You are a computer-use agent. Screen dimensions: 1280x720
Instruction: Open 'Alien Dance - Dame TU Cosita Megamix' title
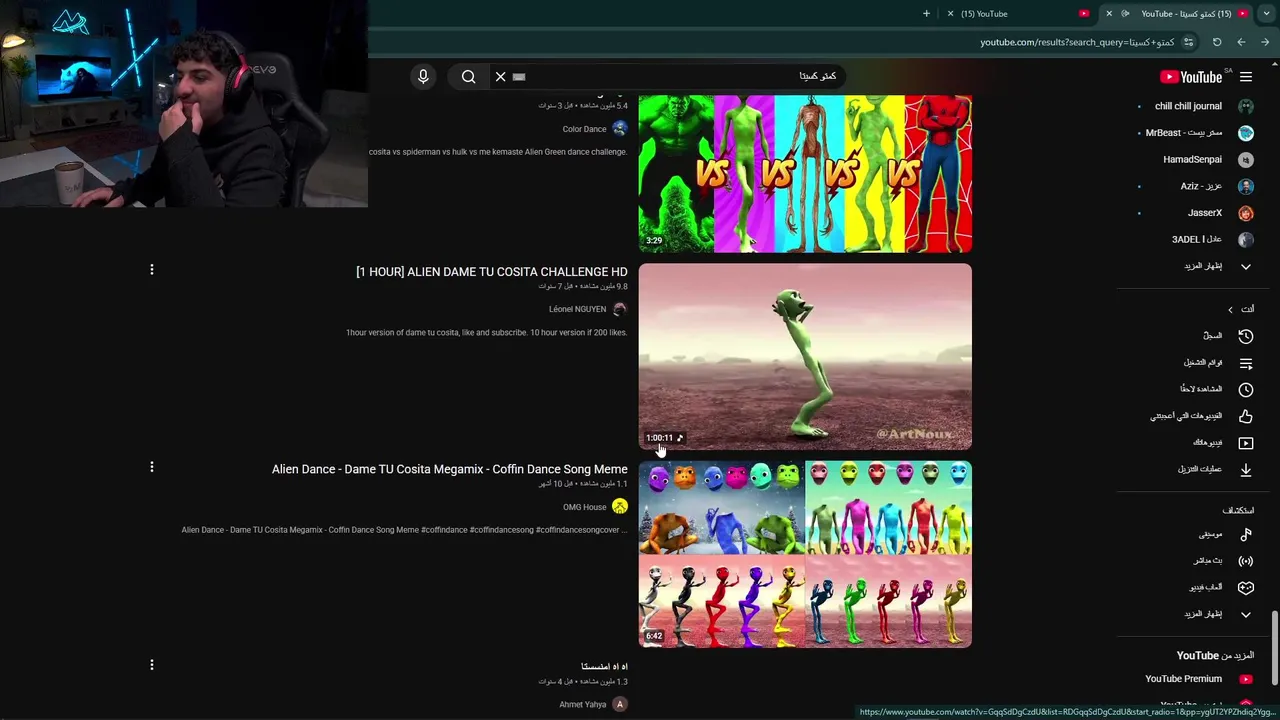click(x=450, y=469)
